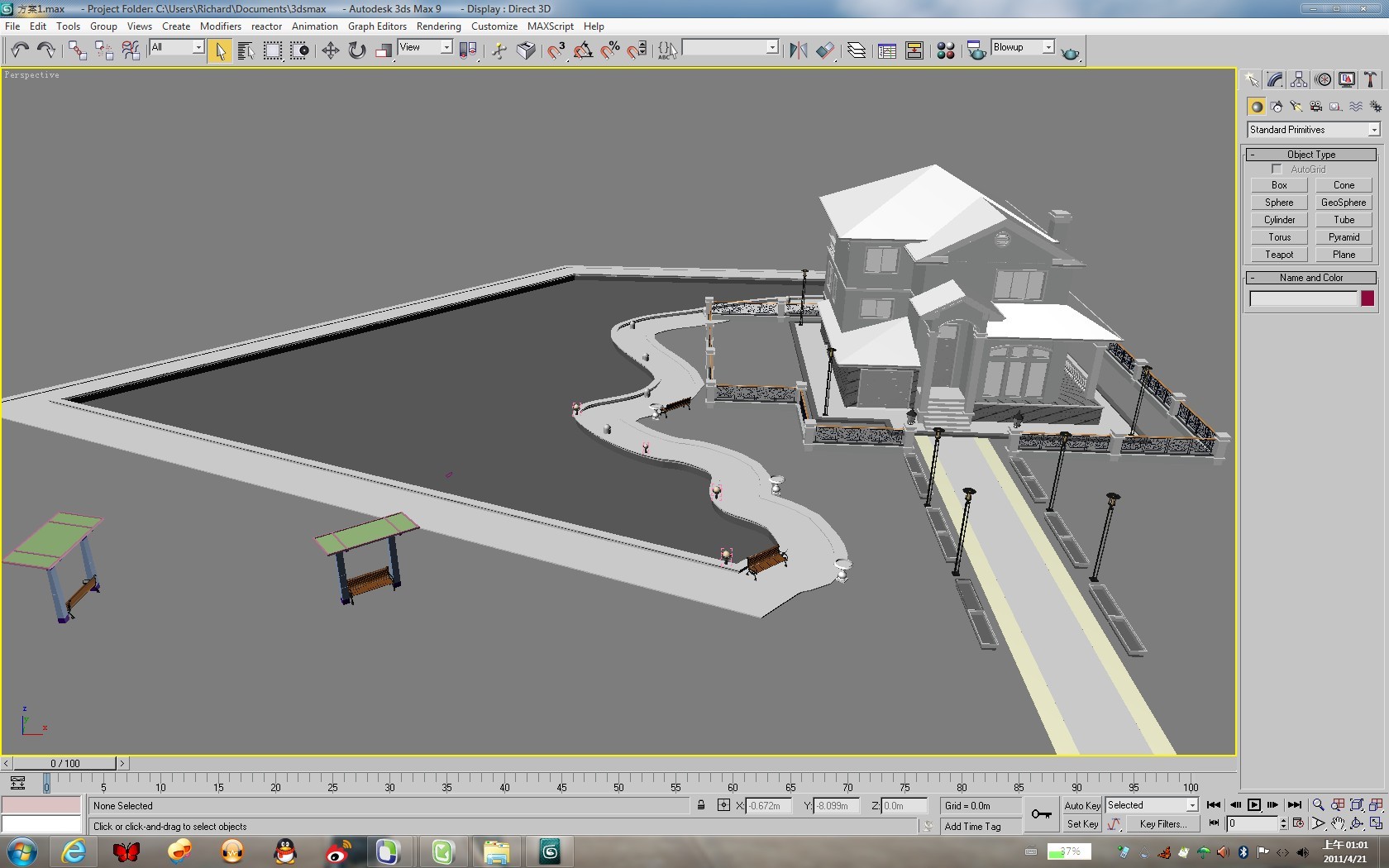Select the Select and Rotate tool

click(356, 50)
